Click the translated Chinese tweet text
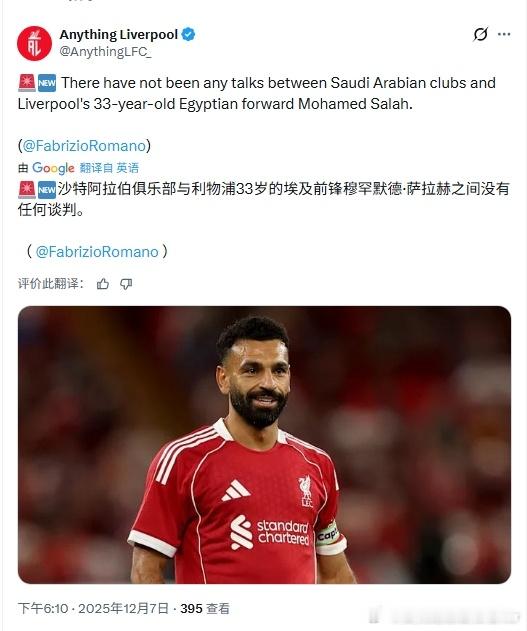Image resolution: width=527 pixels, height=631 pixels. [x=264, y=199]
